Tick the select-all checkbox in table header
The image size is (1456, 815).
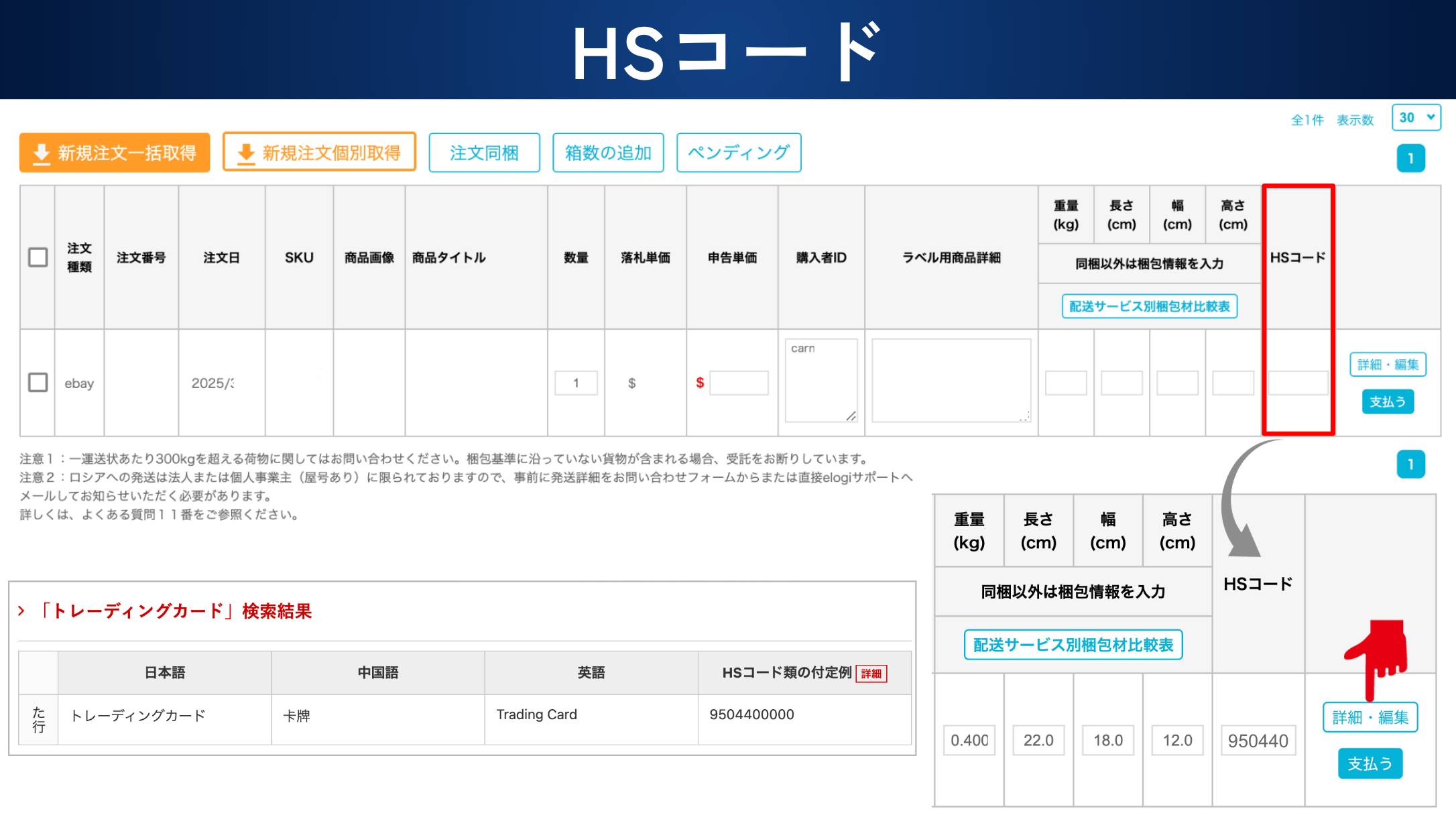tap(38, 257)
